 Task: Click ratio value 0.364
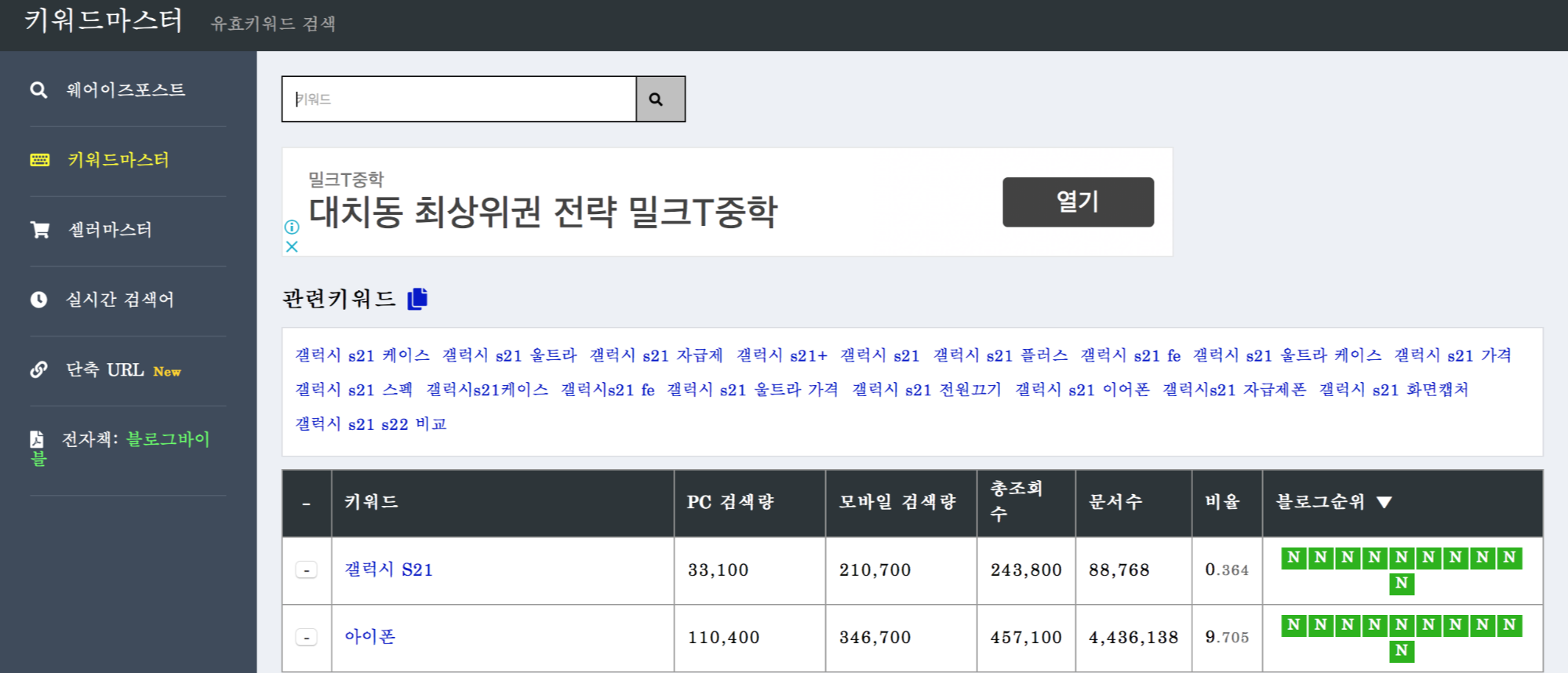(x=1227, y=570)
